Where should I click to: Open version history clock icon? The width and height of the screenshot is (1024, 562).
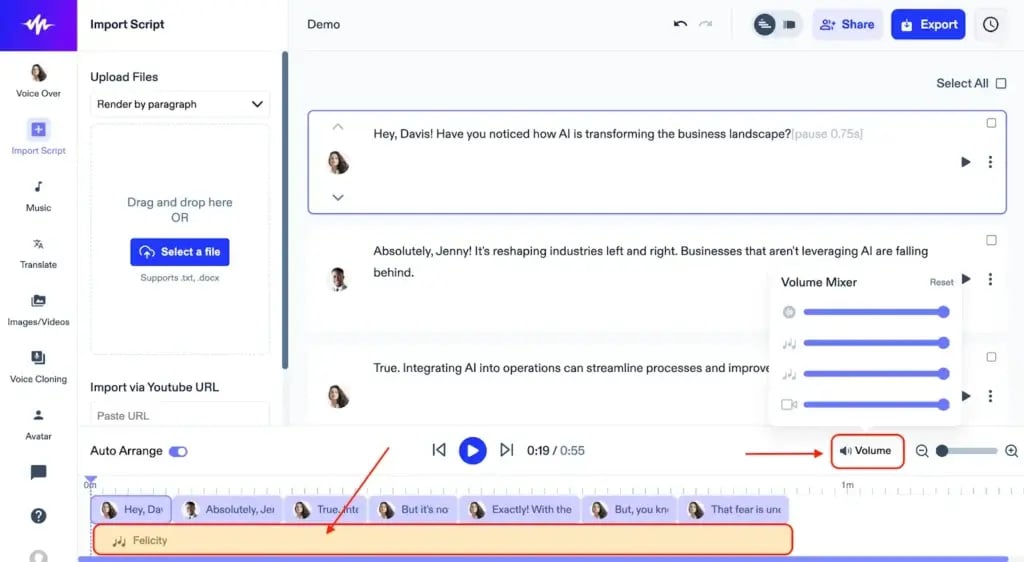[x=990, y=24]
